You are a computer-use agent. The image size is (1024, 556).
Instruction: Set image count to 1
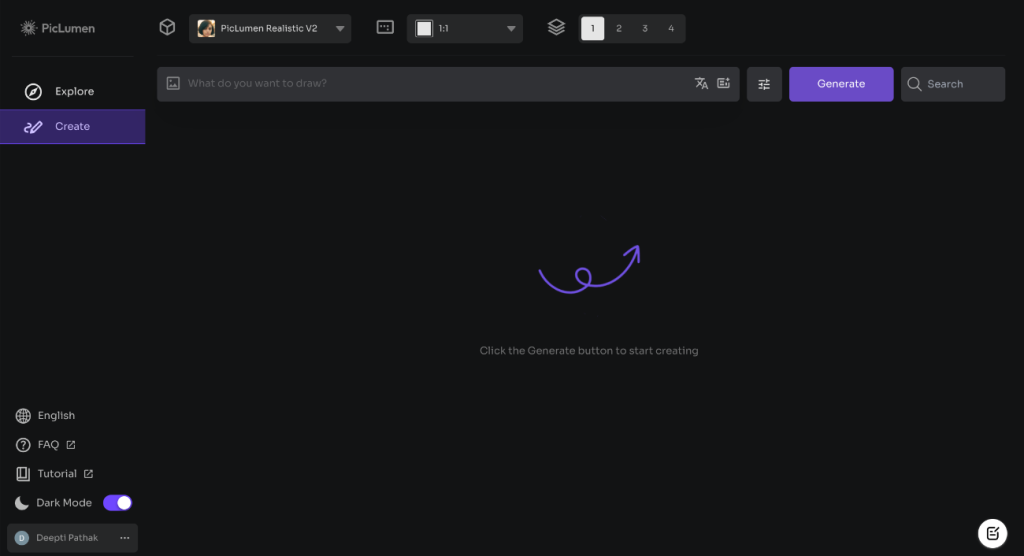pyautogui.click(x=592, y=29)
